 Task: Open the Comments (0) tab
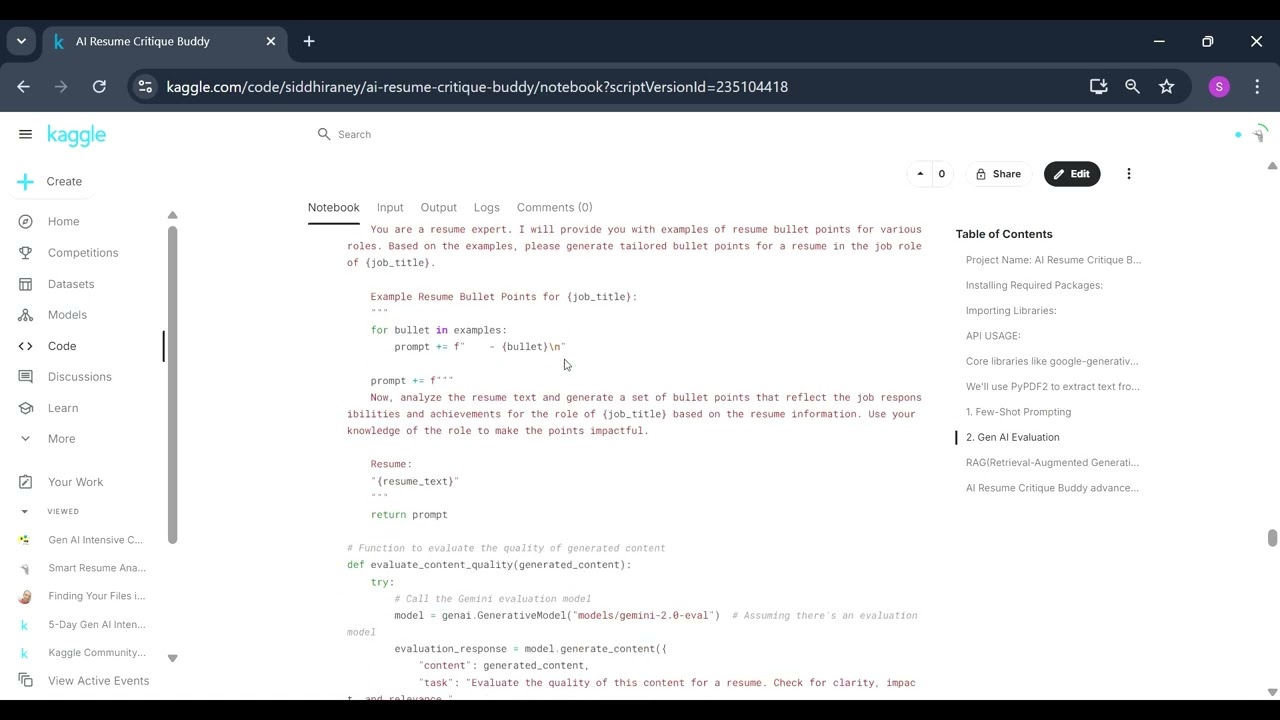click(555, 207)
